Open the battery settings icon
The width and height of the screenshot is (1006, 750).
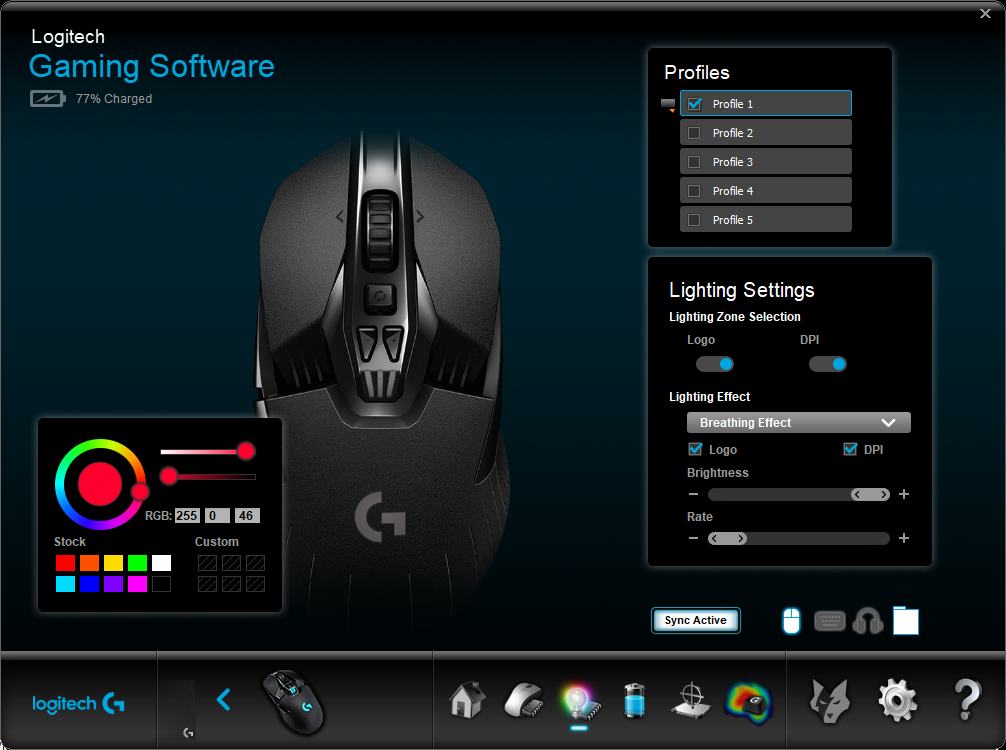[x=635, y=701]
